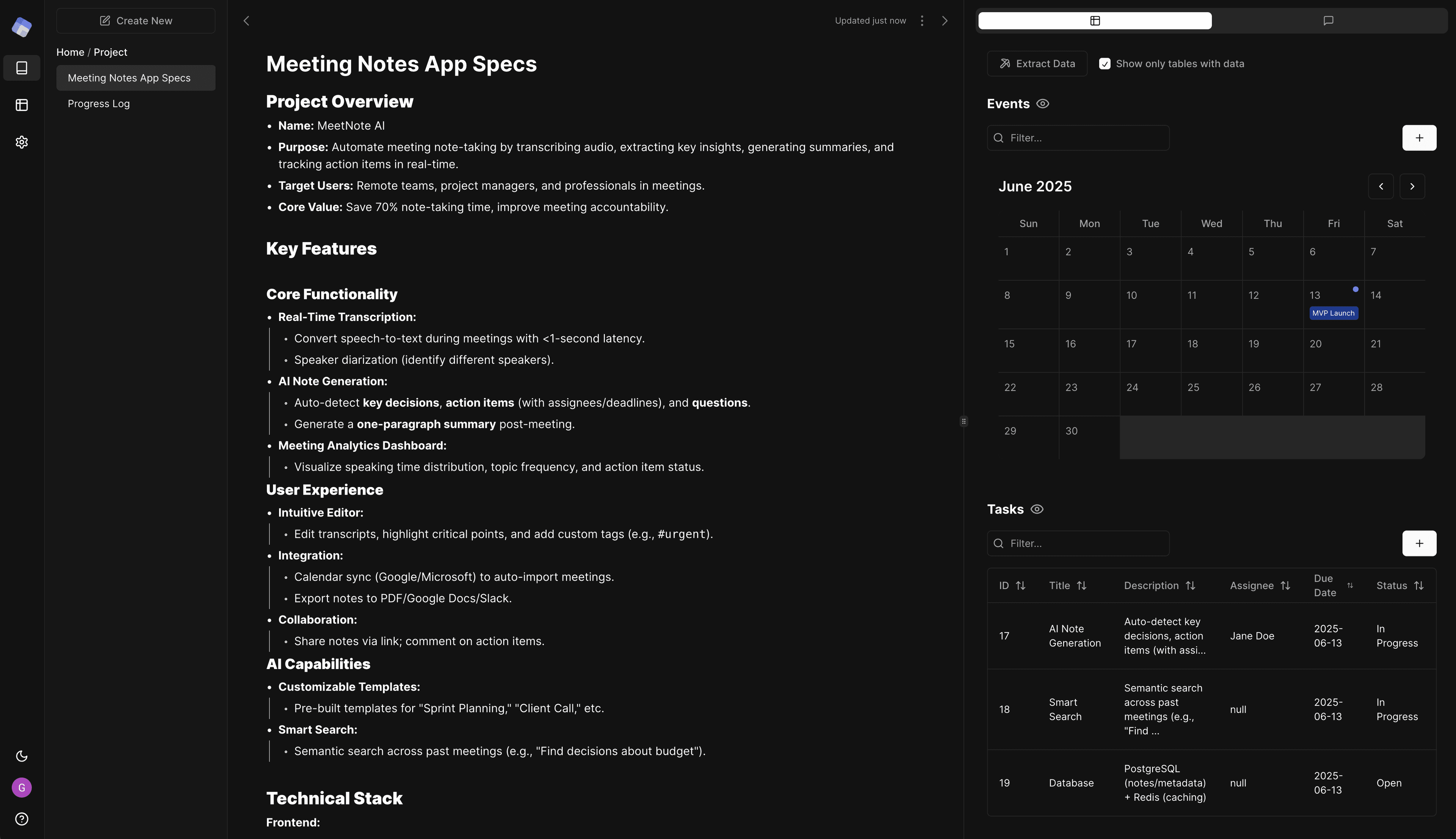Select June 20 in calendar
Image resolution: width=1456 pixels, height=839 pixels.
point(1333,350)
